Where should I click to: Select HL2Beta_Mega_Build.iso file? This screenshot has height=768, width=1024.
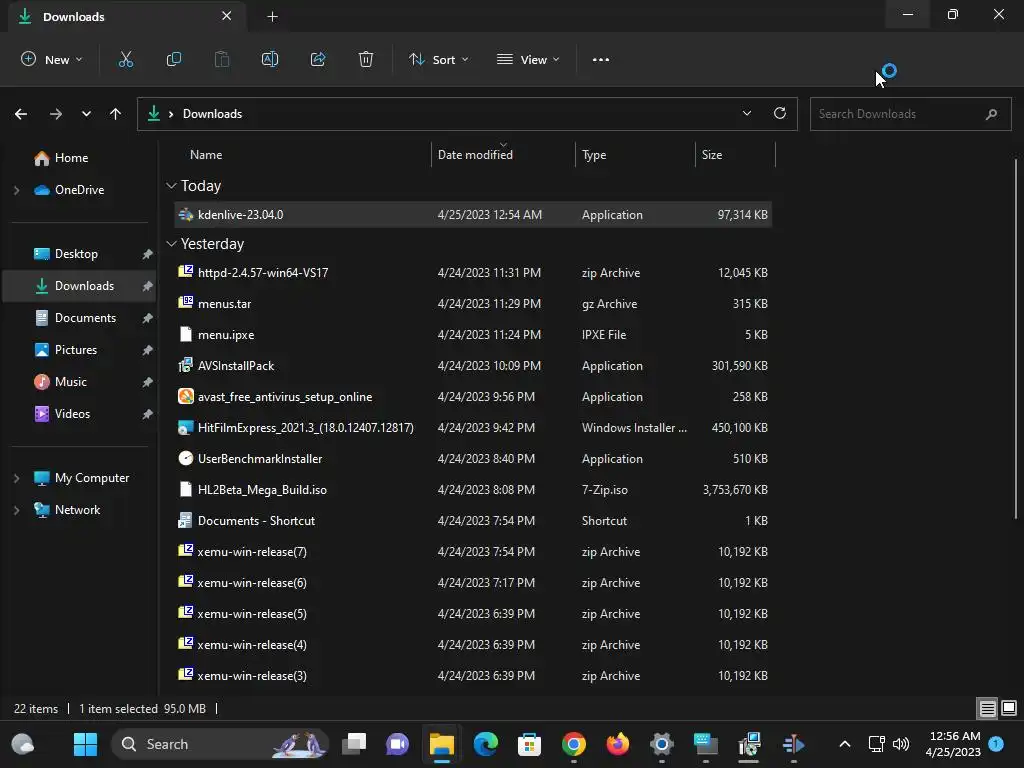473,490
